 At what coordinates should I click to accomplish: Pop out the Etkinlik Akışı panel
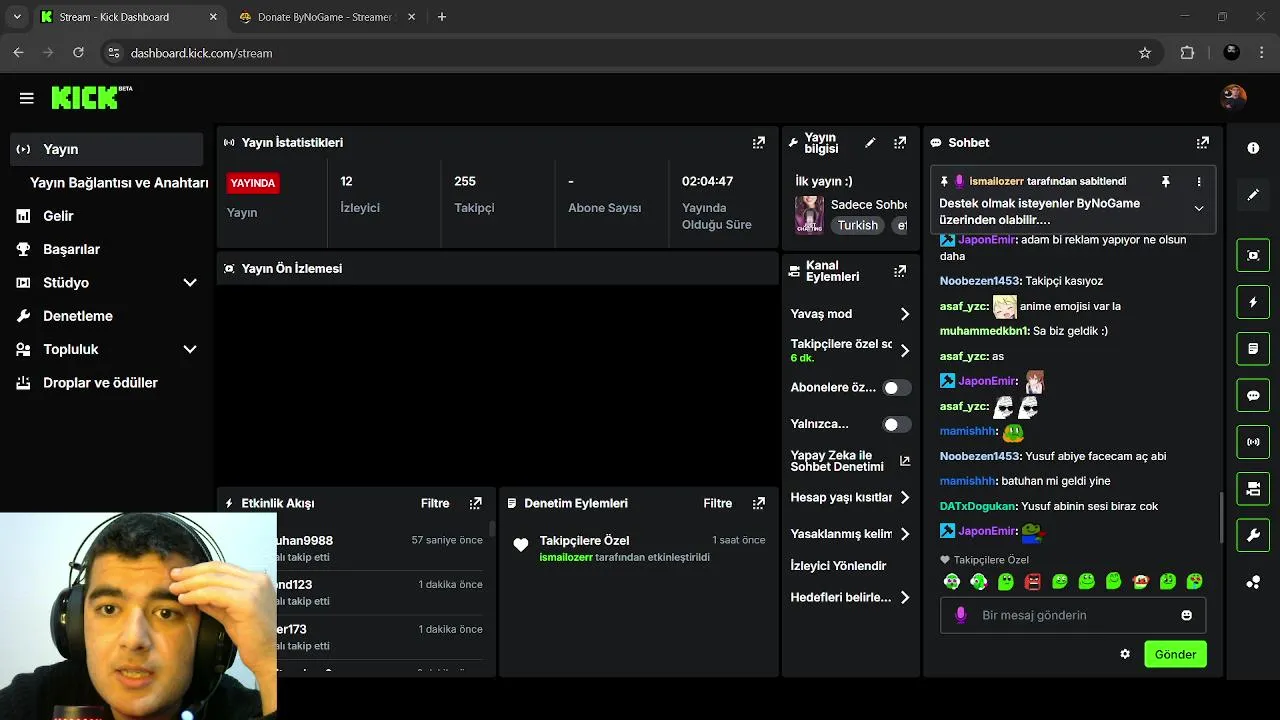point(476,503)
